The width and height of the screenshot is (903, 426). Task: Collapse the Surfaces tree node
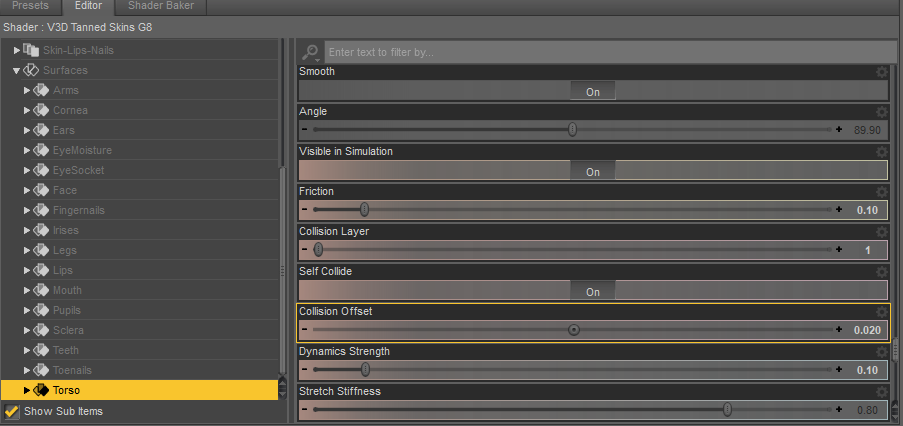click(16, 70)
